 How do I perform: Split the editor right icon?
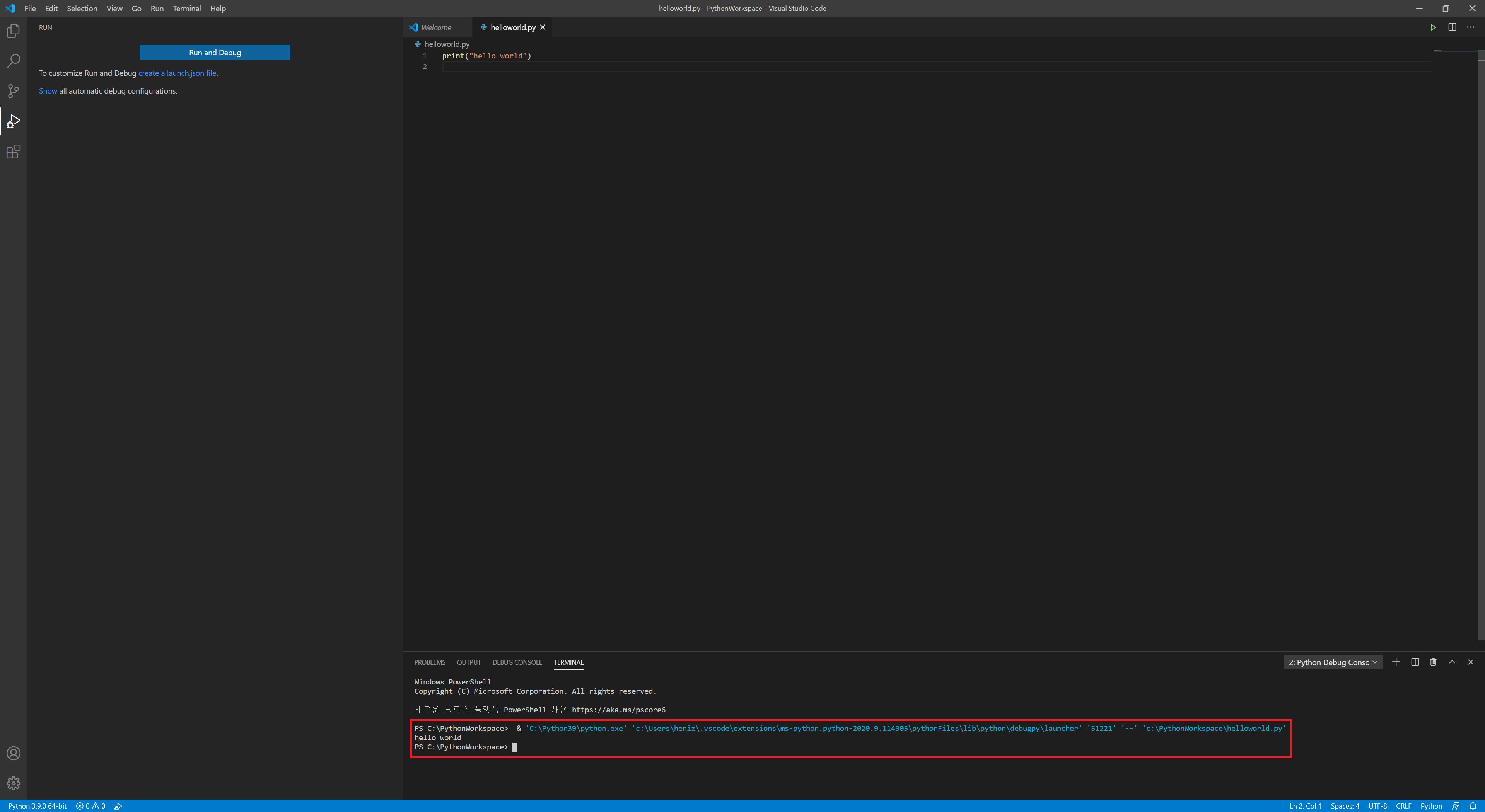(x=1452, y=27)
